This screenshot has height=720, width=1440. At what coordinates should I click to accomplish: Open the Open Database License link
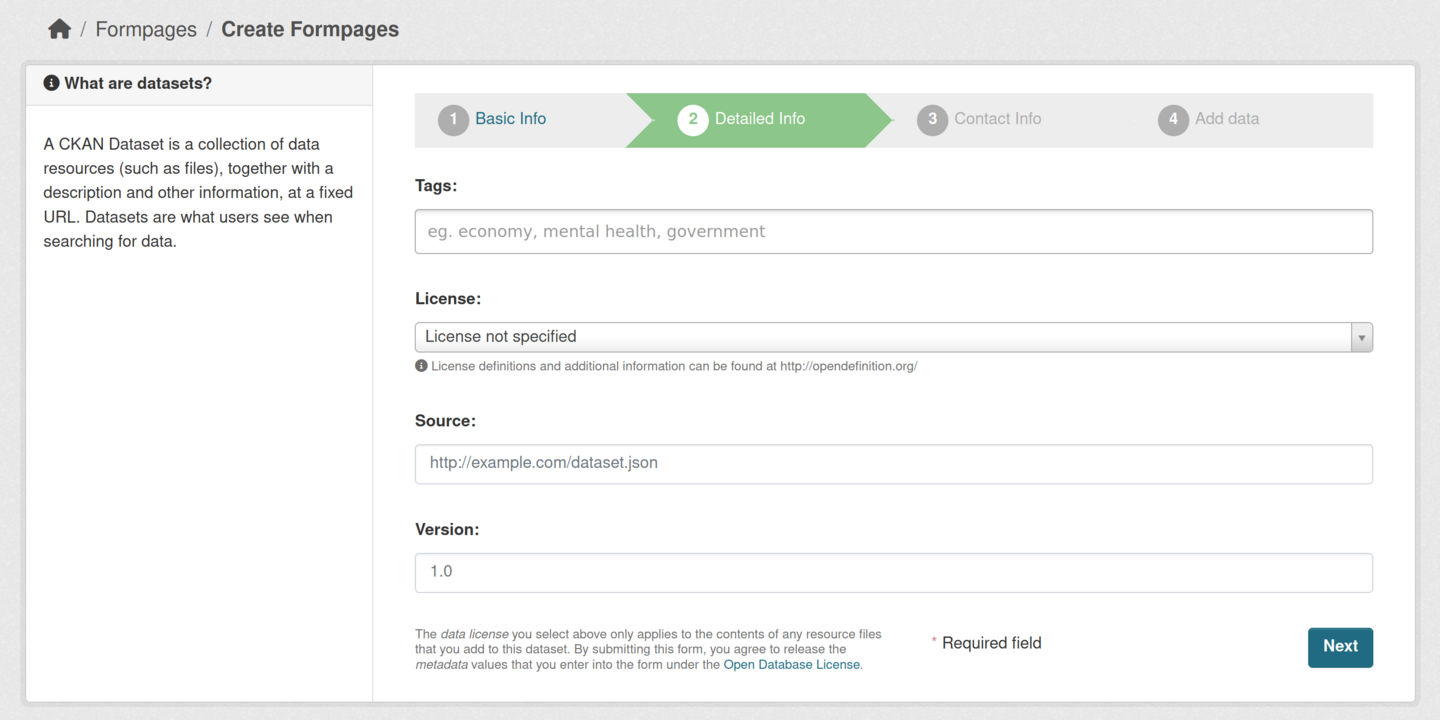(x=791, y=663)
